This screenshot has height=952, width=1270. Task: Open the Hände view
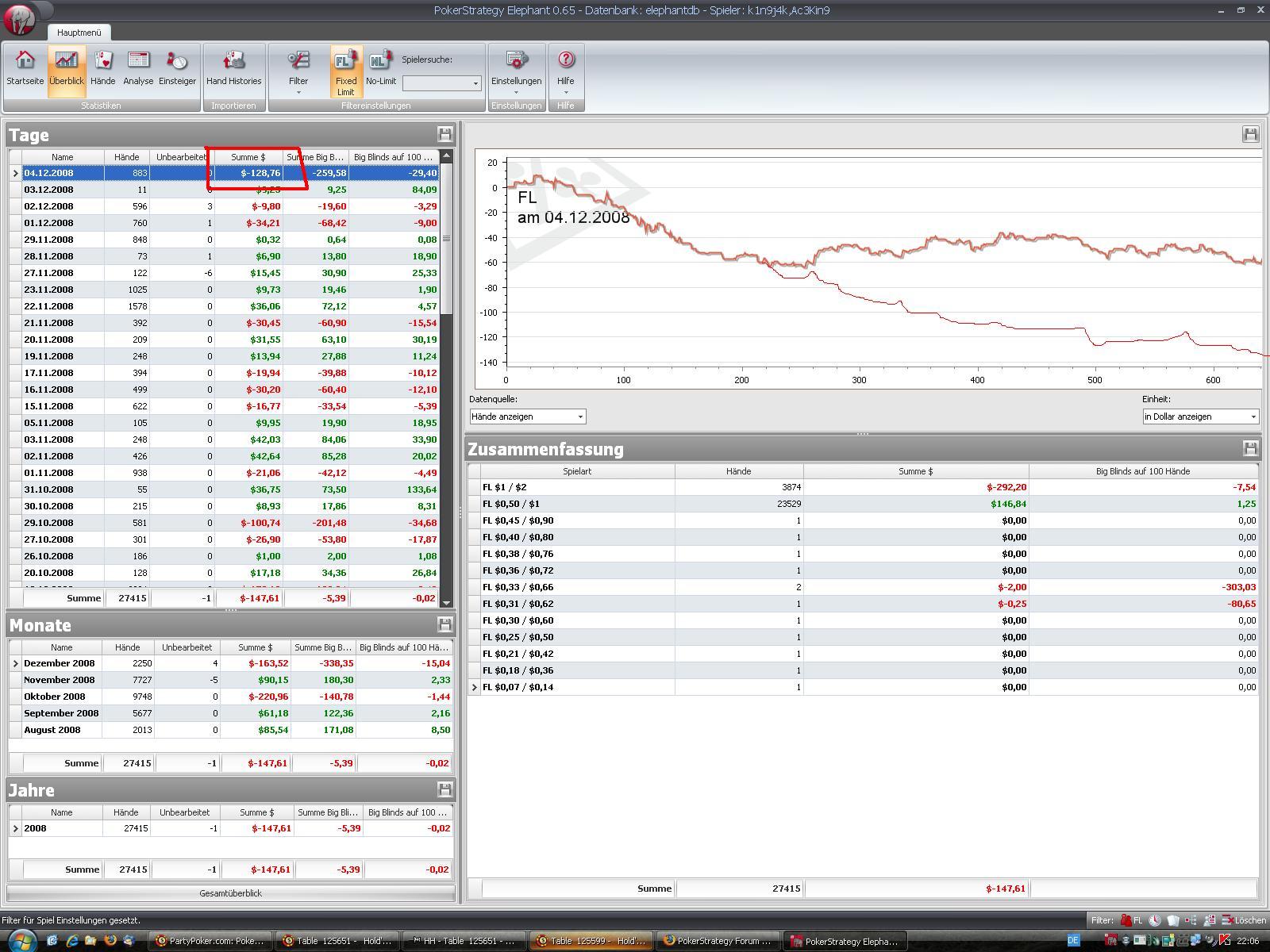point(103,71)
